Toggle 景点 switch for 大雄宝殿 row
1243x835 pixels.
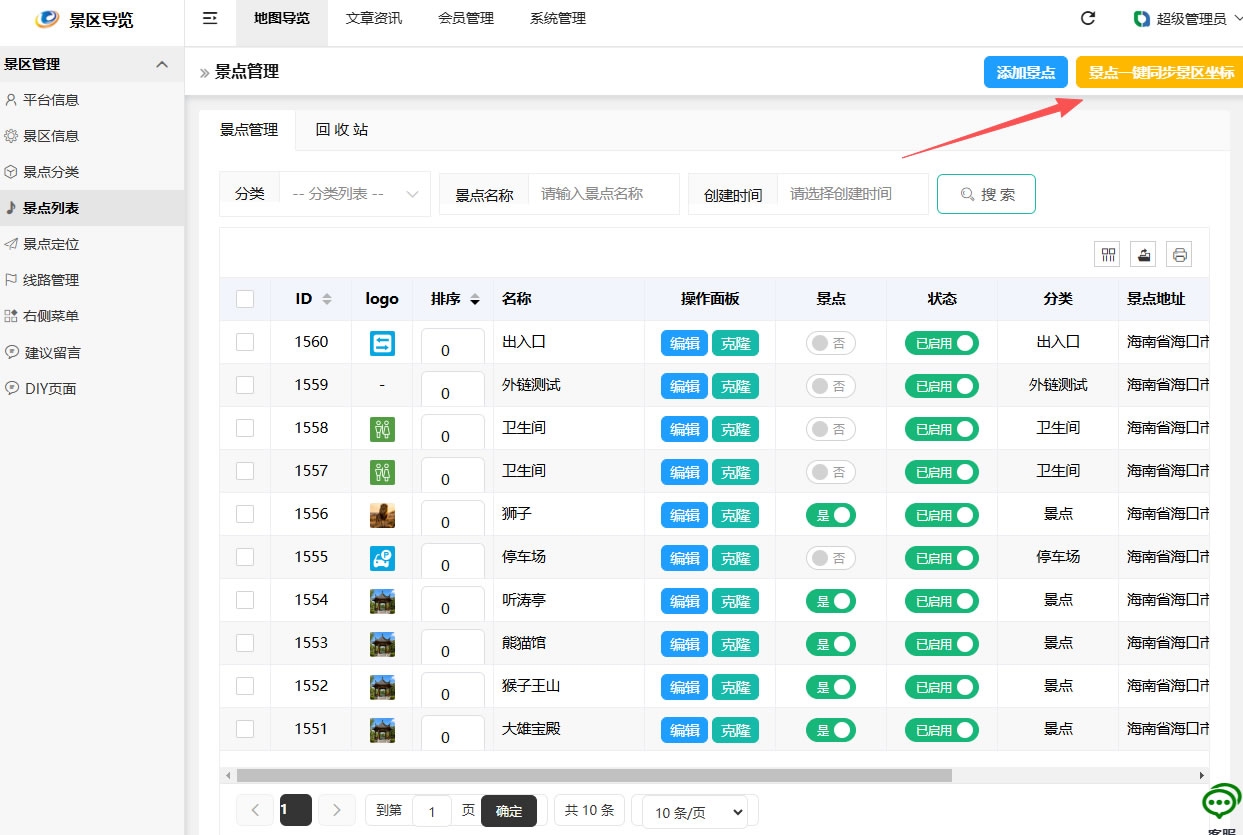pyautogui.click(x=831, y=730)
